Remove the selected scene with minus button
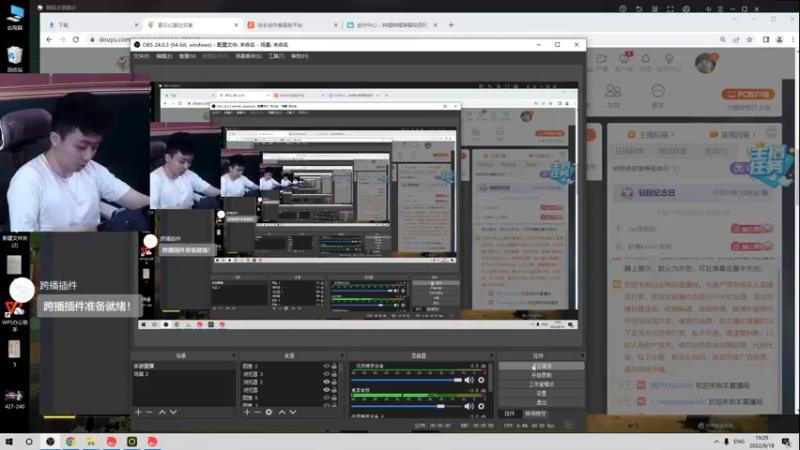The width and height of the screenshot is (800, 450). point(149,412)
